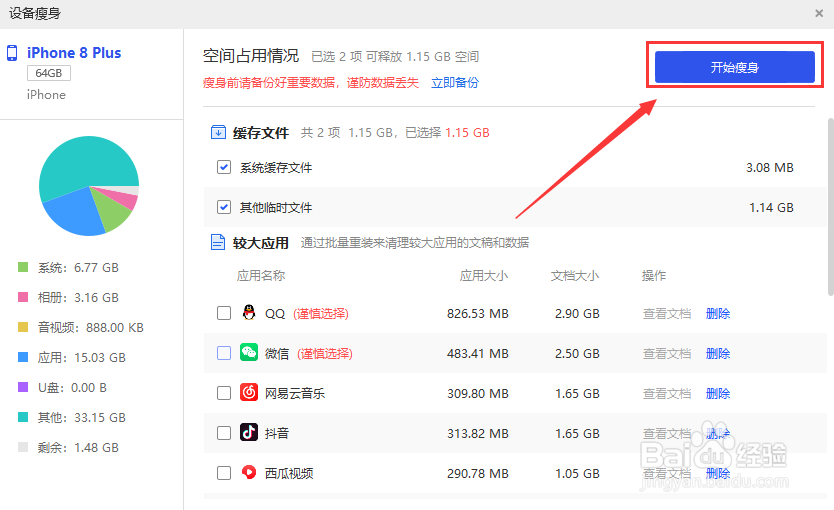Click the 文档大小 column header
The image size is (834, 510).
(x=574, y=275)
